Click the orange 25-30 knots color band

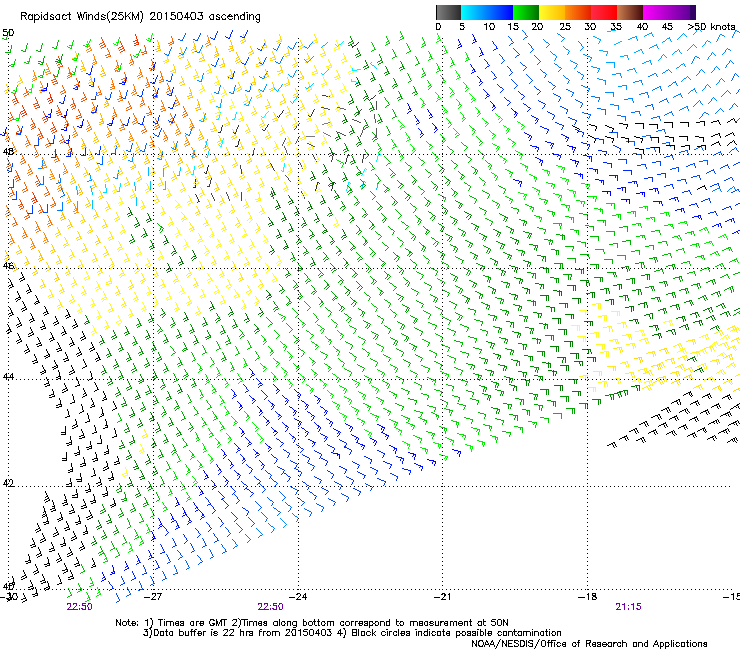578,12
